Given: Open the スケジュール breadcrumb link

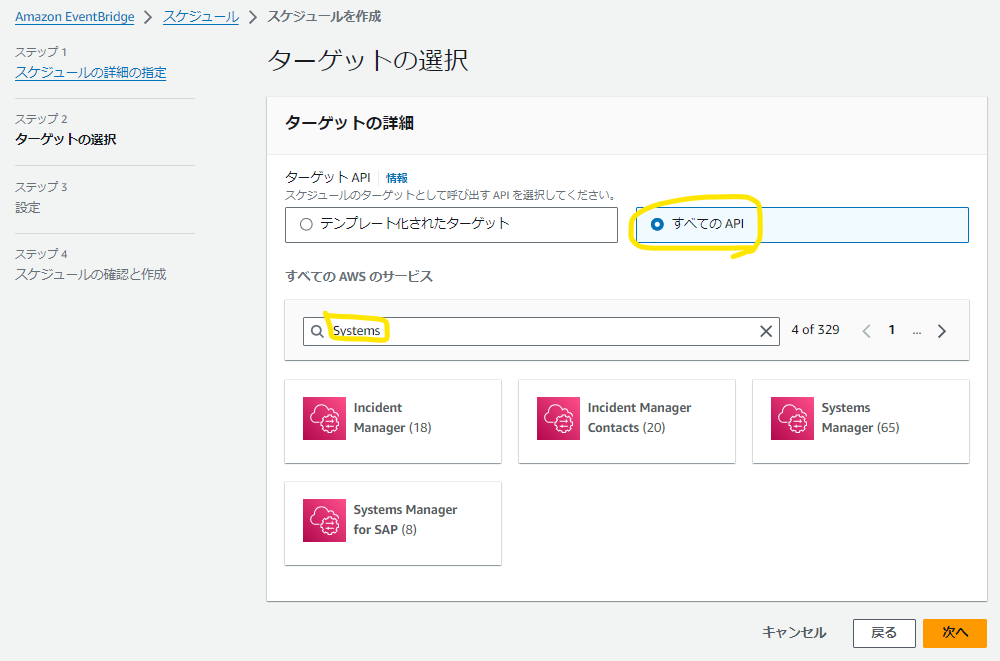Looking at the screenshot, I should coord(201,17).
